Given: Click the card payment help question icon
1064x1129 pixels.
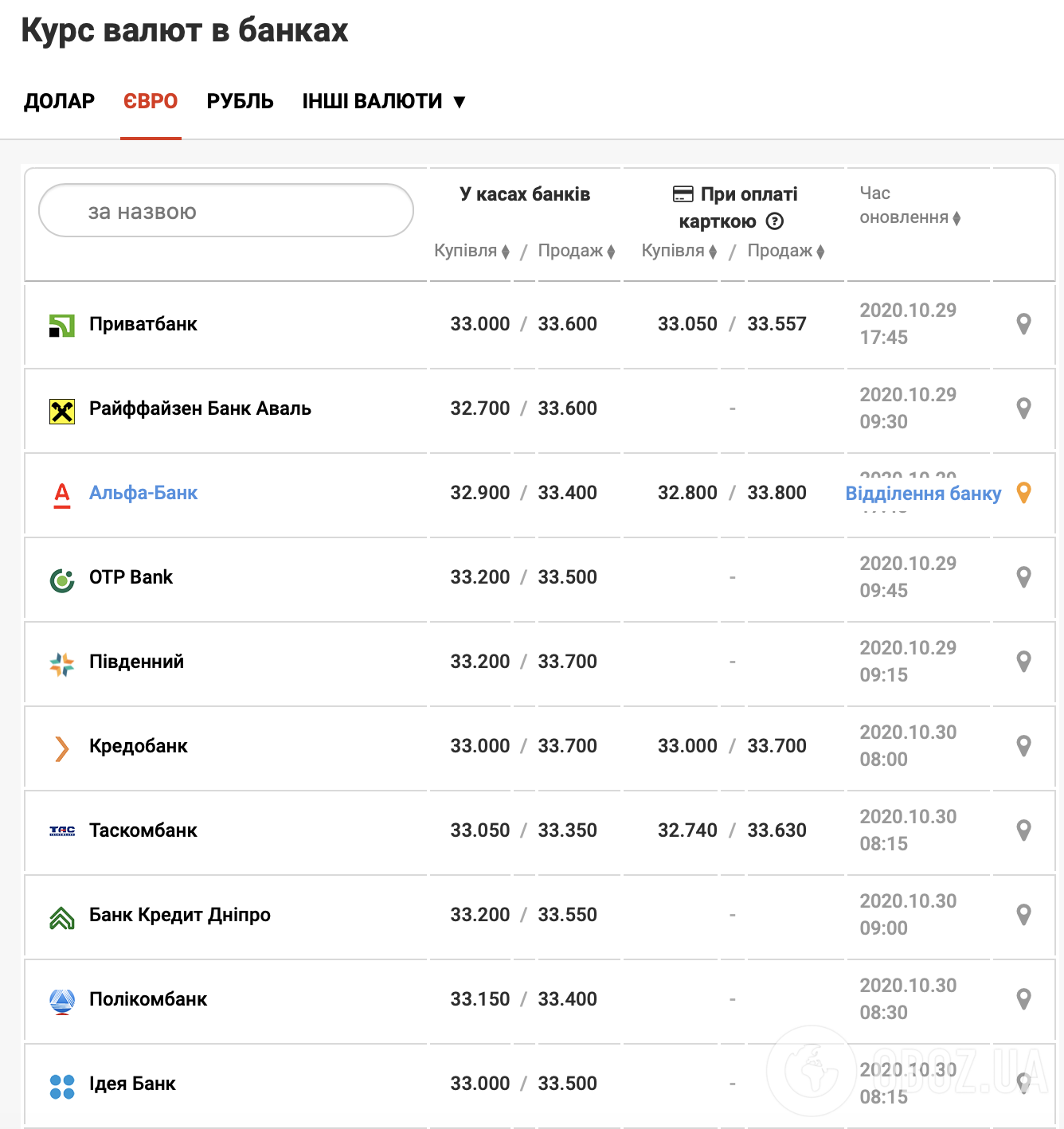Looking at the screenshot, I should click(x=775, y=221).
